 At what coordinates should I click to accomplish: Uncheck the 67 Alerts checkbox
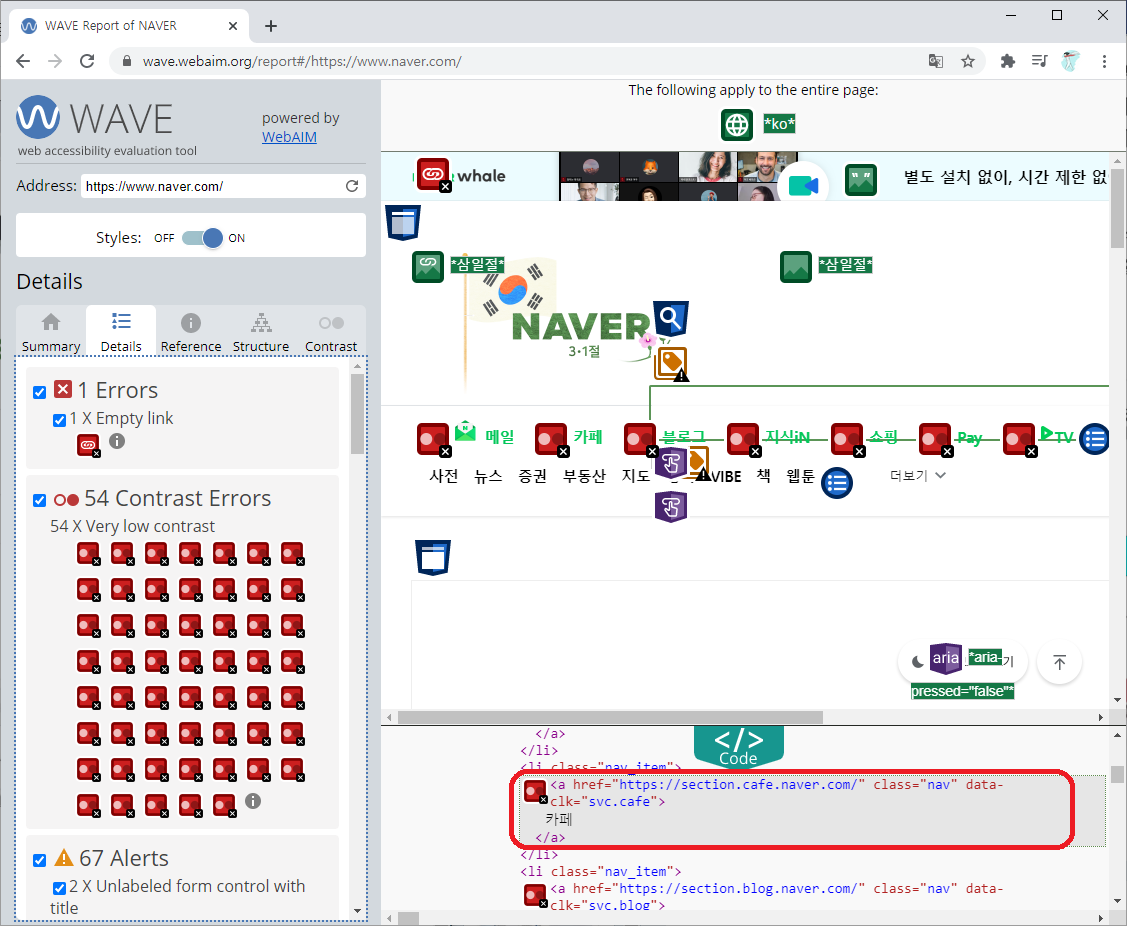coord(40,860)
